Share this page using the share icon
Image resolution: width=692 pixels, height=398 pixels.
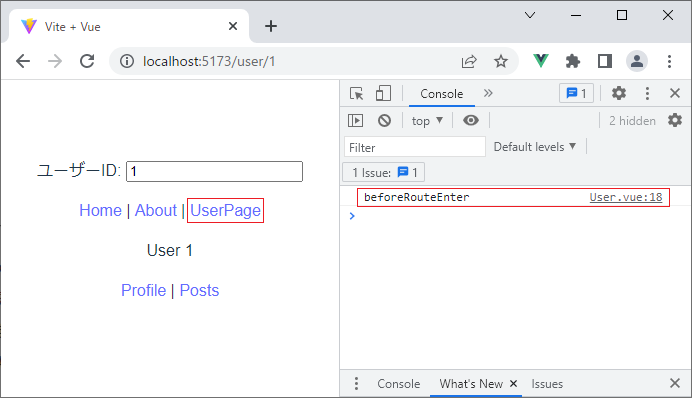click(469, 61)
